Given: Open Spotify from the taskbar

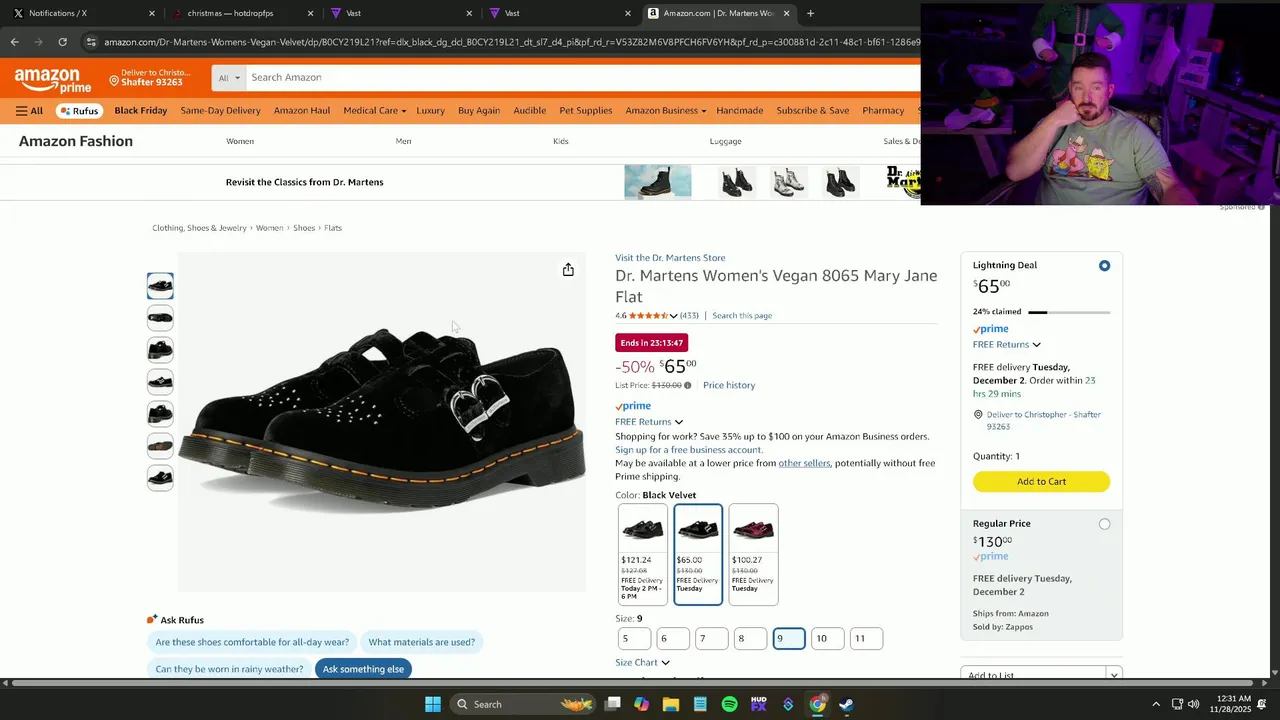Looking at the screenshot, I should (730, 704).
